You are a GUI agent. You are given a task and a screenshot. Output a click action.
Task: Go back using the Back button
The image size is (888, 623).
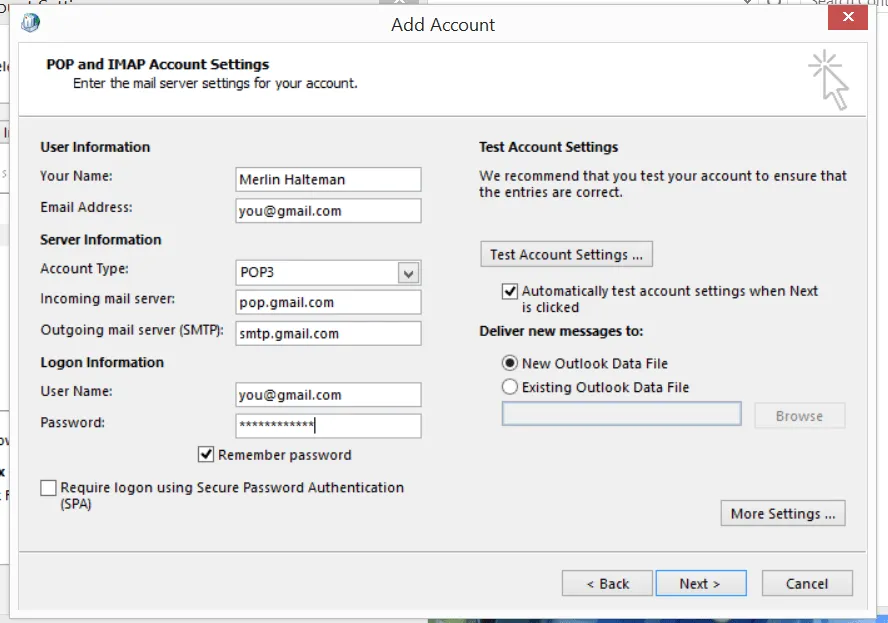pos(607,583)
